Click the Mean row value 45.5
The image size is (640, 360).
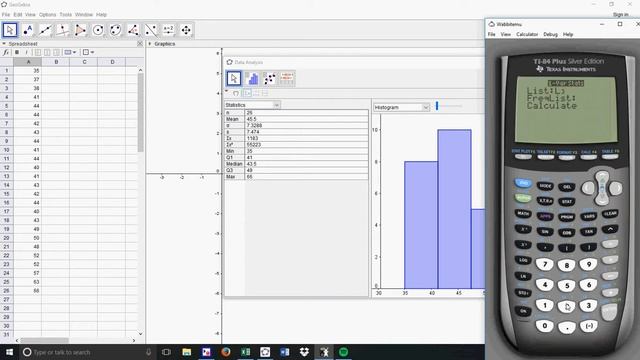(x=306, y=119)
